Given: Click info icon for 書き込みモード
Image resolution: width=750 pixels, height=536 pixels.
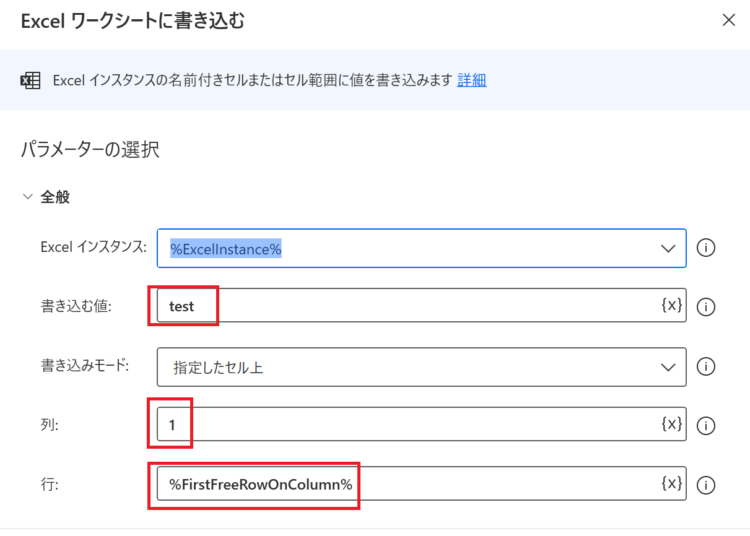Looking at the screenshot, I should (706, 367).
